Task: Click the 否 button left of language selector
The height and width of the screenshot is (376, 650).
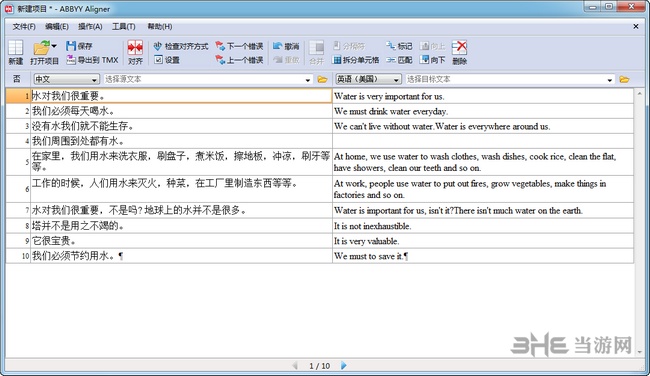Action: tap(17, 79)
